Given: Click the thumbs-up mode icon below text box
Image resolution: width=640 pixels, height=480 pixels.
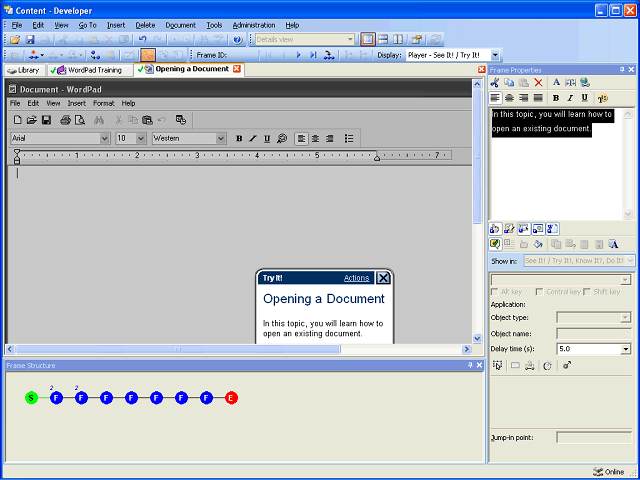Looking at the screenshot, I should click(x=495, y=229).
